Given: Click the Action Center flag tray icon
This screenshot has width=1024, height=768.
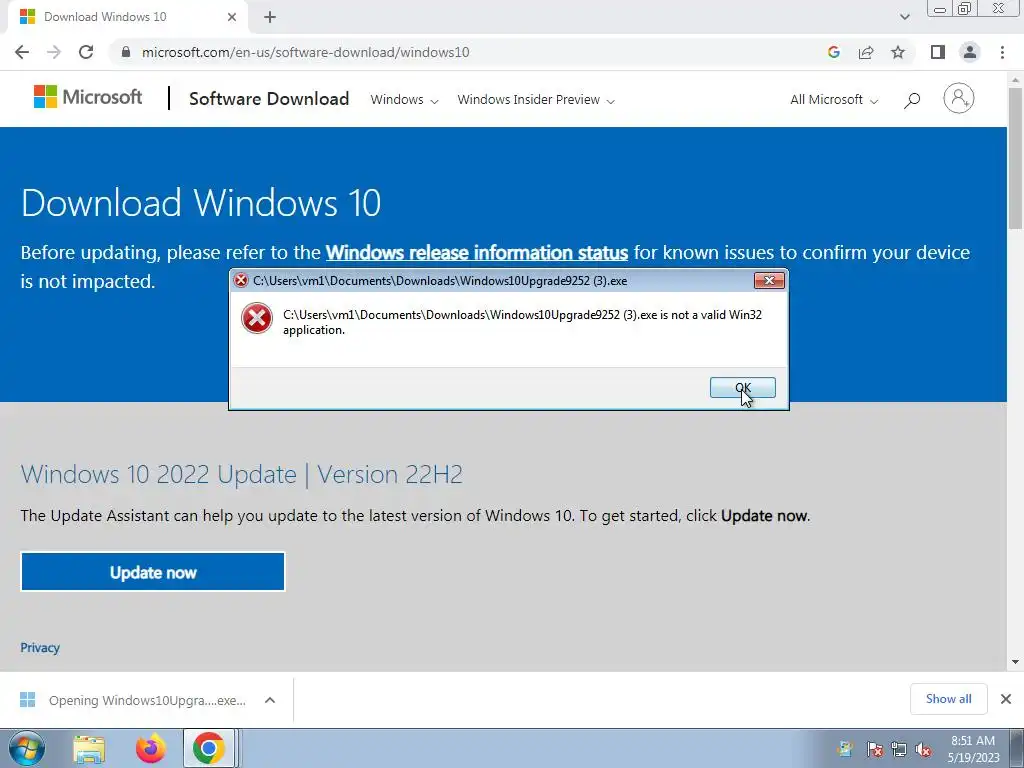Looking at the screenshot, I should click(875, 750).
